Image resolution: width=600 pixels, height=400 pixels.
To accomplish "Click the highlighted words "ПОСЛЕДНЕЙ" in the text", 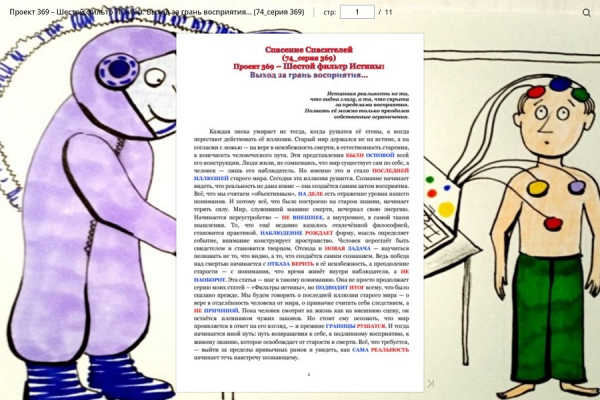I will coord(390,171).
